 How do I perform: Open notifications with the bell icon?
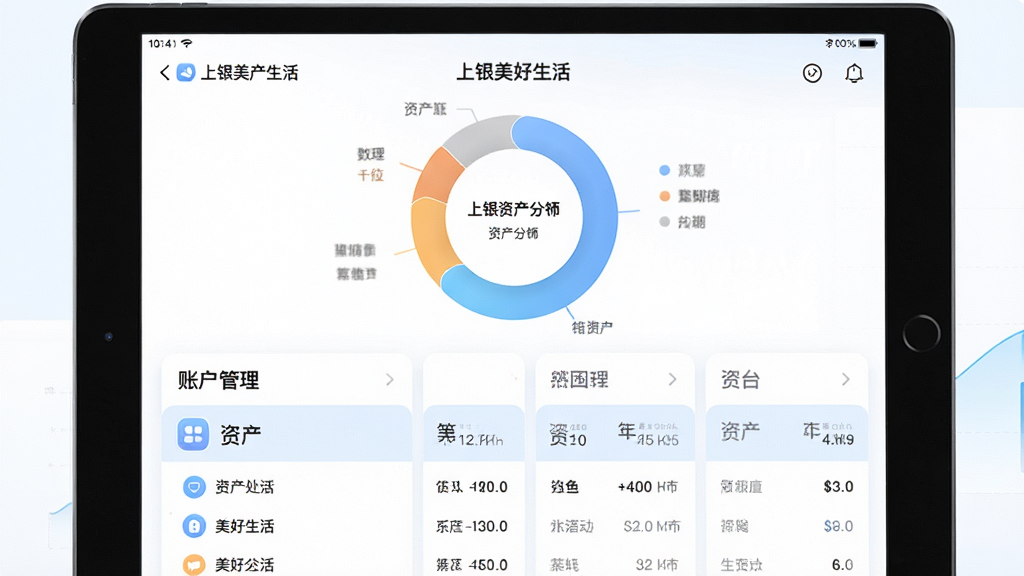coord(854,73)
